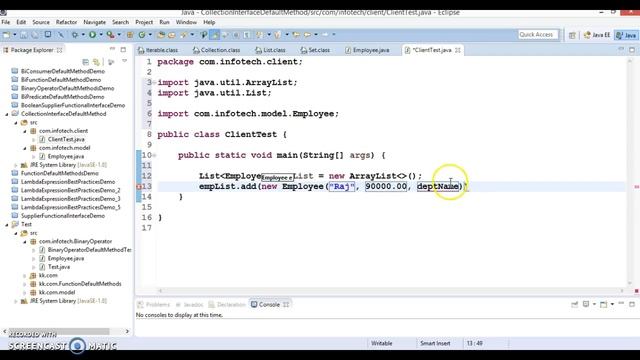Toggle Mark Occurrences highlighted toolbar icon
The image size is (640, 360).
(x=214, y=35)
